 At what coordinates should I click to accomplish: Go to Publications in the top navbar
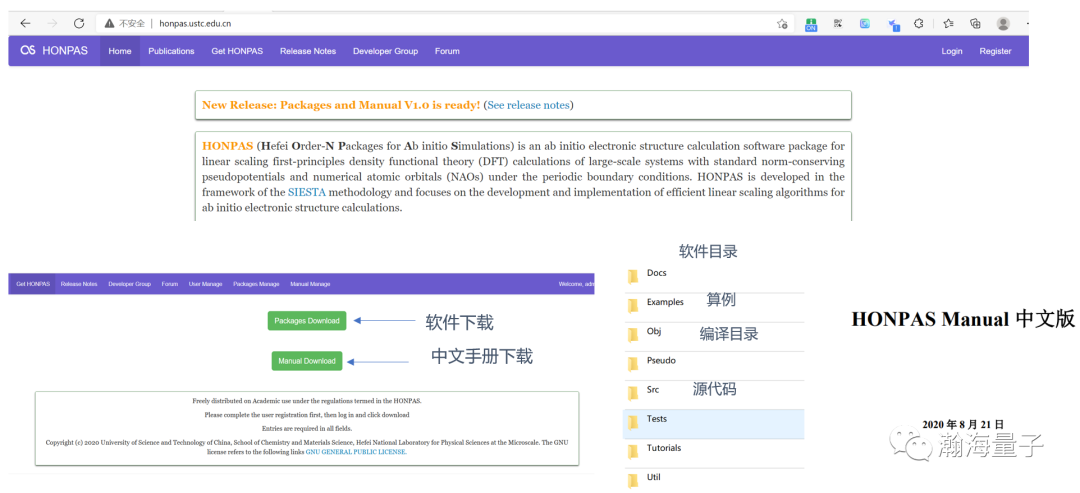(x=172, y=51)
